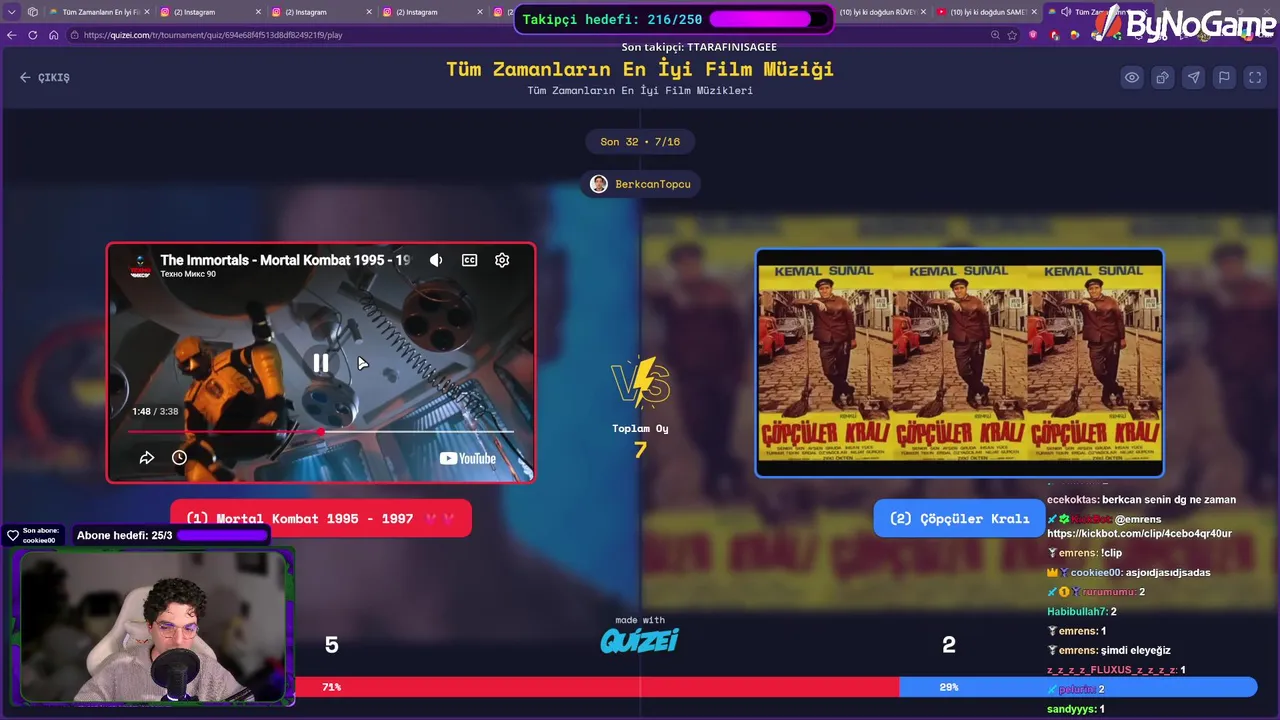
Task: Enter fullscreen mode with expand icon
Action: [1255, 77]
